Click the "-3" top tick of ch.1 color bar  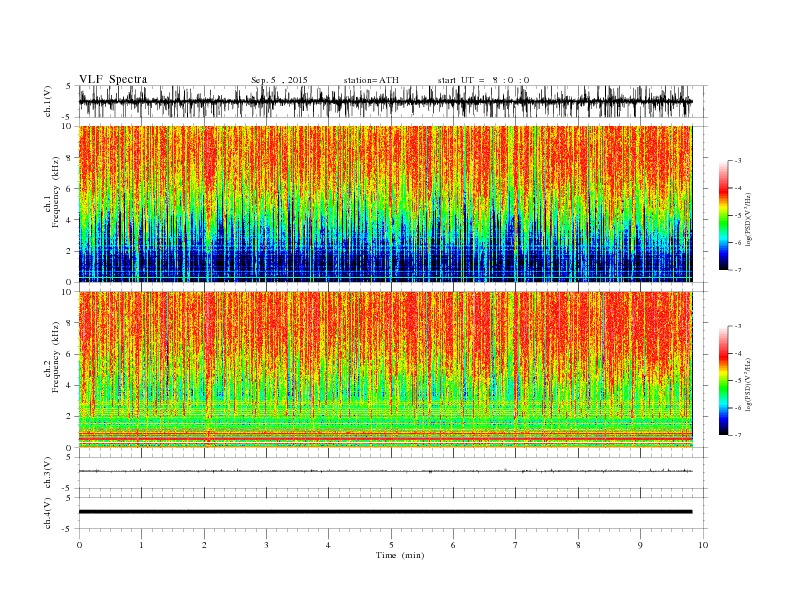737,161
